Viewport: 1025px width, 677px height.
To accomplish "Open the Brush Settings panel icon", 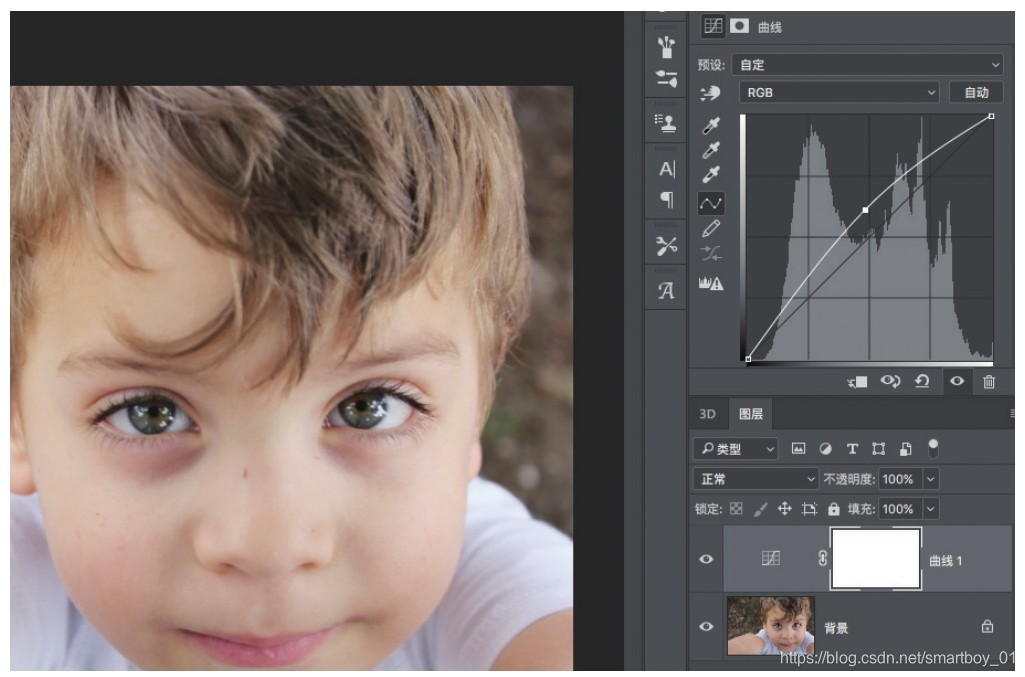I will pyautogui.click(x=666, y=79).
